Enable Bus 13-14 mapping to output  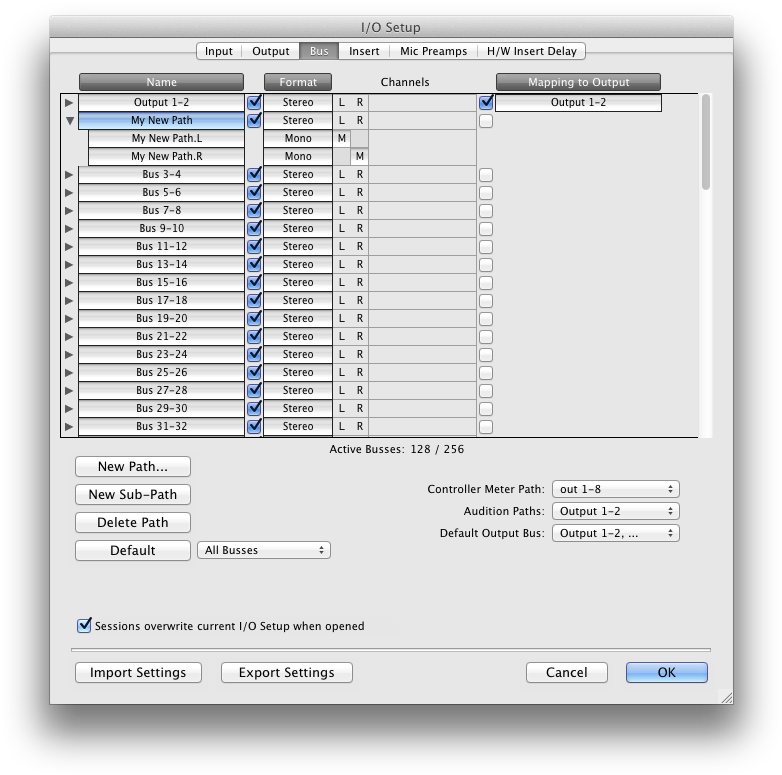coord(486,265)
